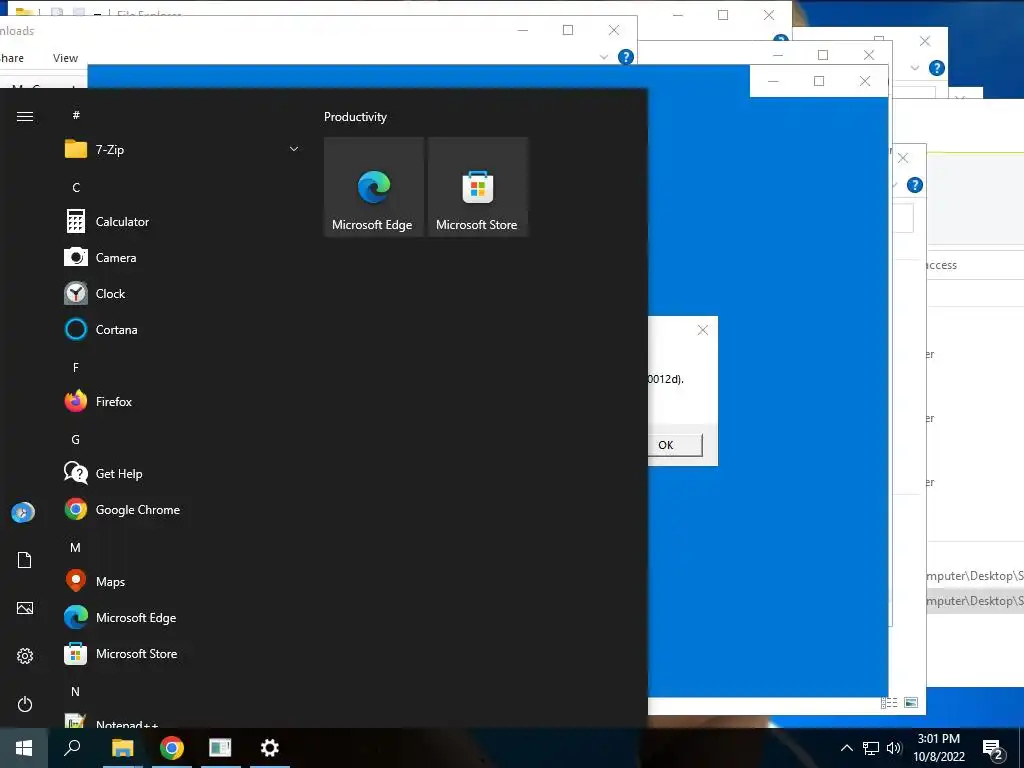Jump to the N letter group header
1024x768 pixels.
coord(76,692)
